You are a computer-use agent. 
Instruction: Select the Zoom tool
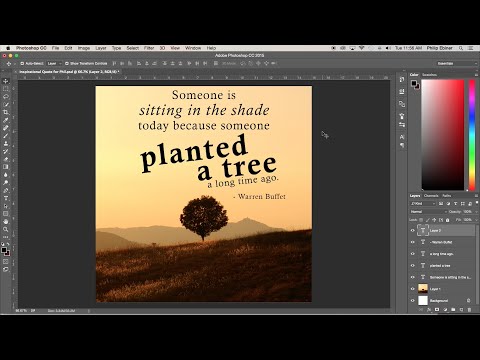coord(6,229)
